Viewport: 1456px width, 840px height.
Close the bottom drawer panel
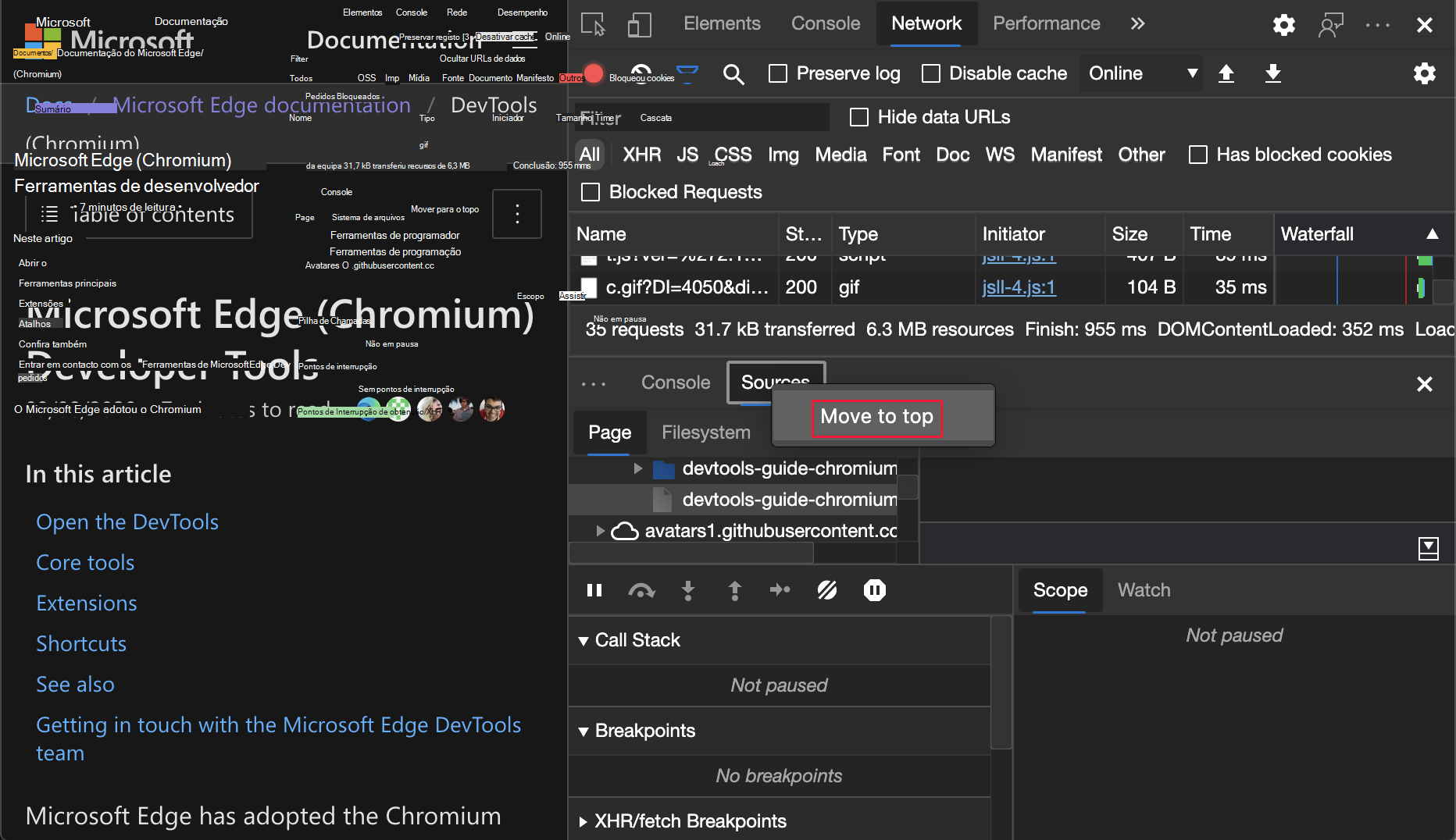1425,384
